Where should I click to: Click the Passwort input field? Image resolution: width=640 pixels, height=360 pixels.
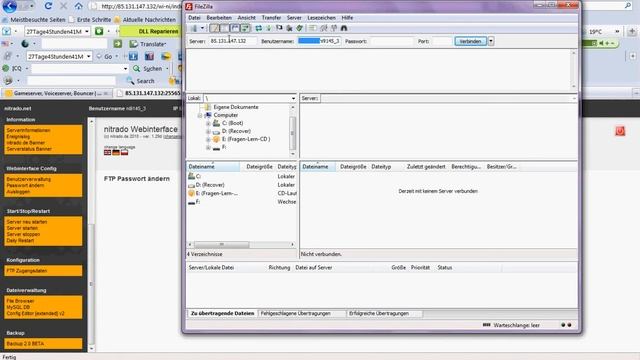pyautogui.click(x=392, y=41)
